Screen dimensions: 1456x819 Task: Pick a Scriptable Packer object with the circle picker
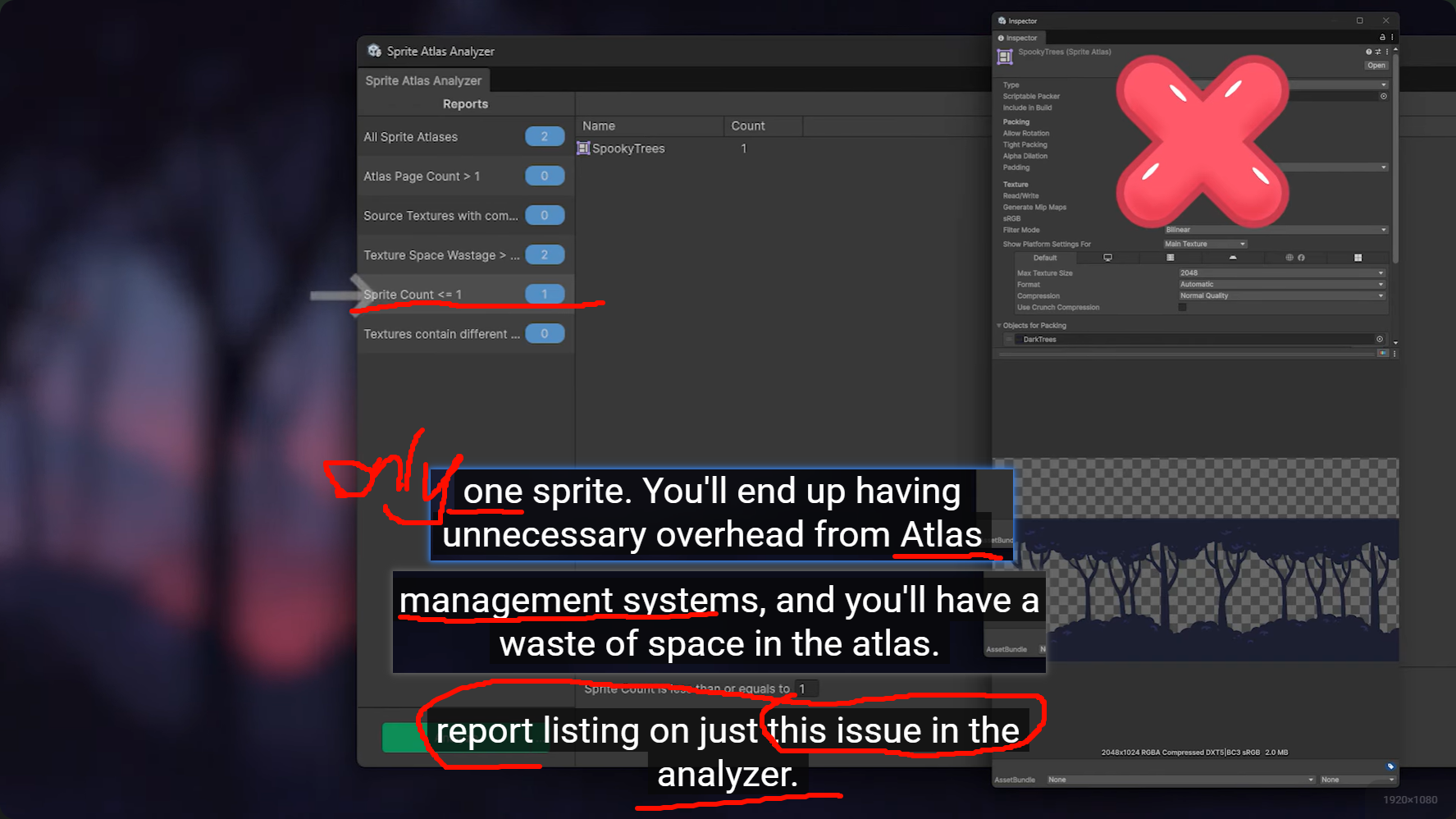[1383, 96]
